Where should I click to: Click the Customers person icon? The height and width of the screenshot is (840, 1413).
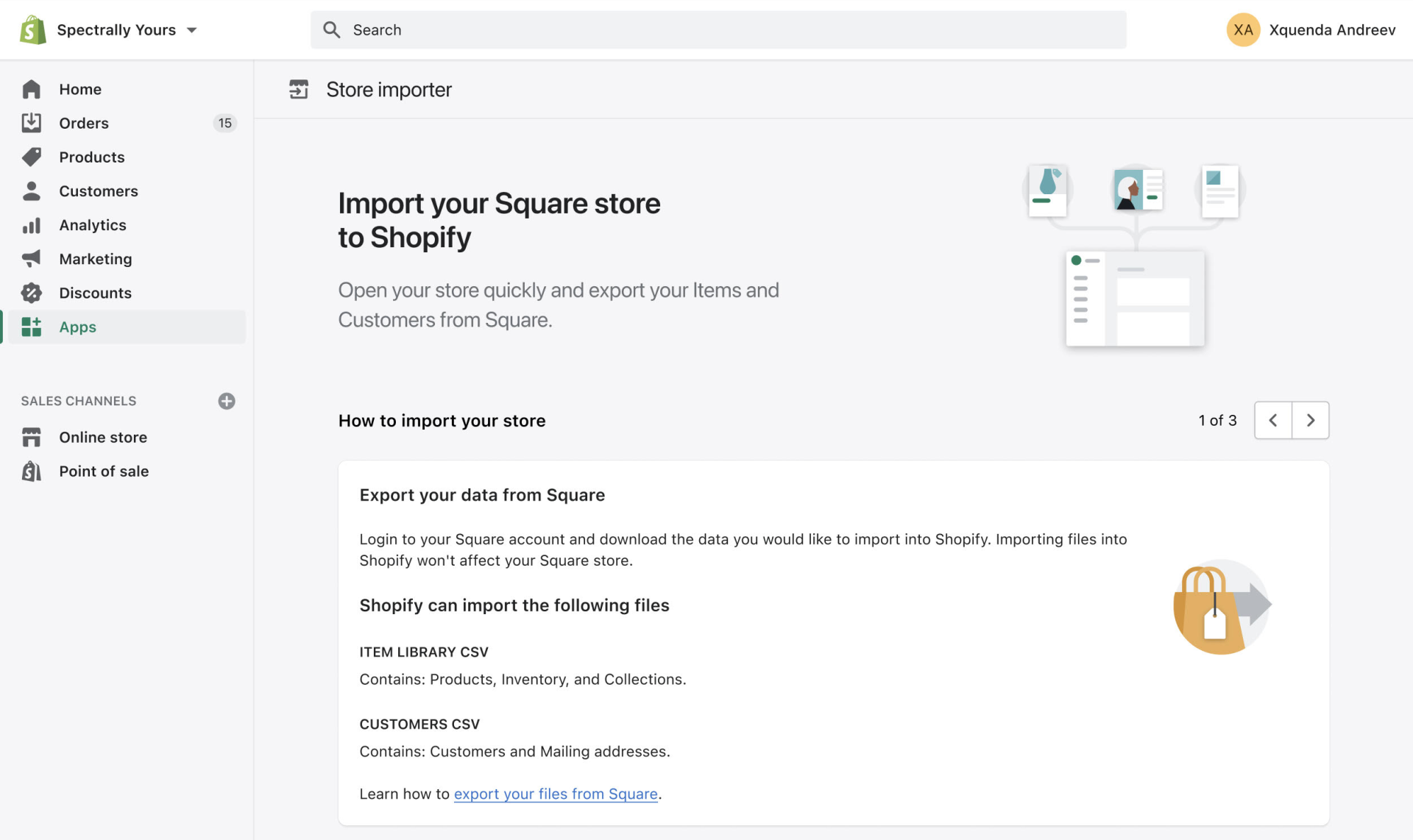tap(32, 191)
